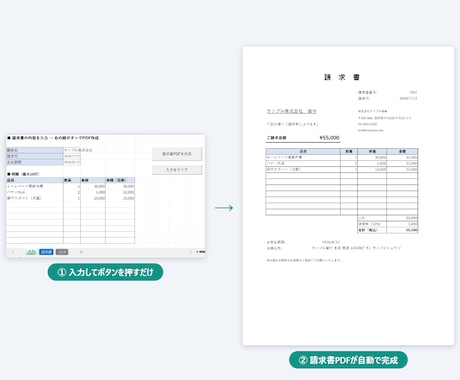Click the ご請求金額 label on the PDF
Screen dimensions: 460x380
click(276, 138)
